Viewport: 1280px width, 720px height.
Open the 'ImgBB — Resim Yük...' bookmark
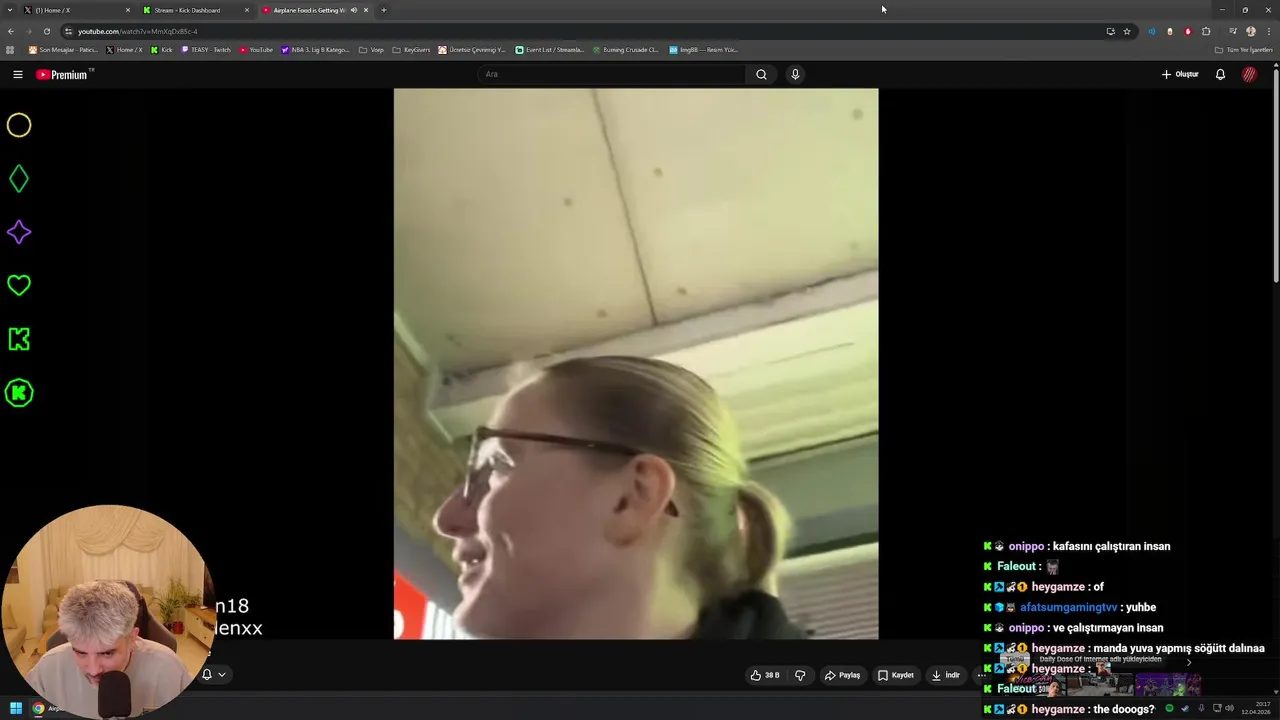(x=703, y=49)
